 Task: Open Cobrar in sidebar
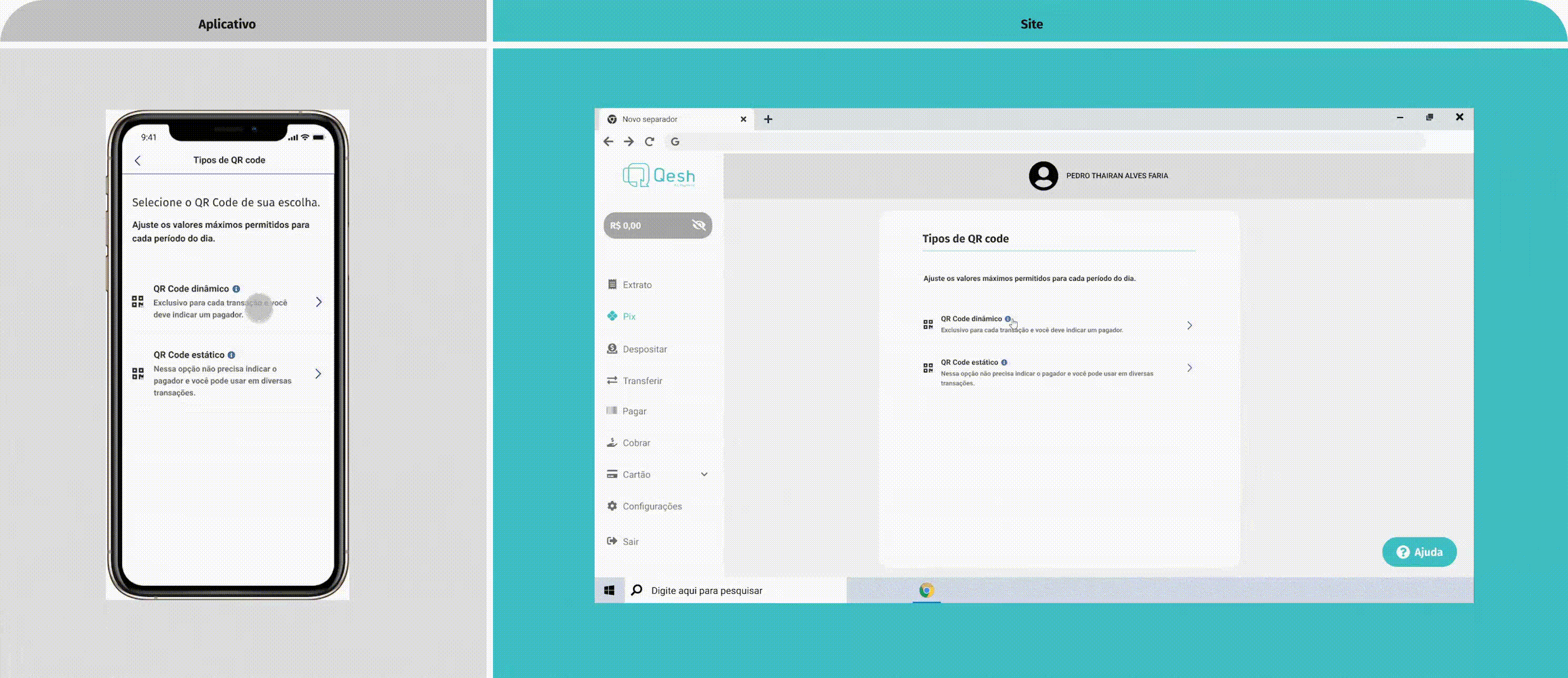(636, 443)
